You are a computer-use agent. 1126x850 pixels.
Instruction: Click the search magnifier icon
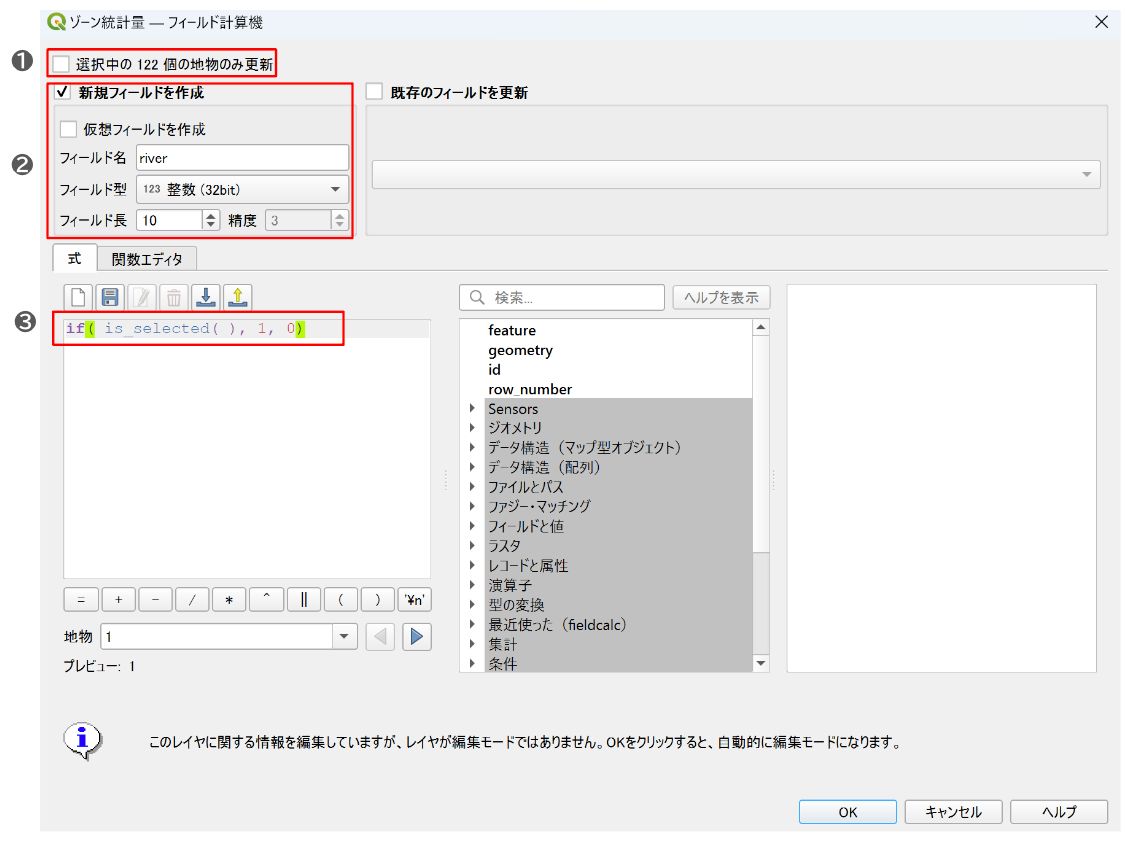(477, 297)
